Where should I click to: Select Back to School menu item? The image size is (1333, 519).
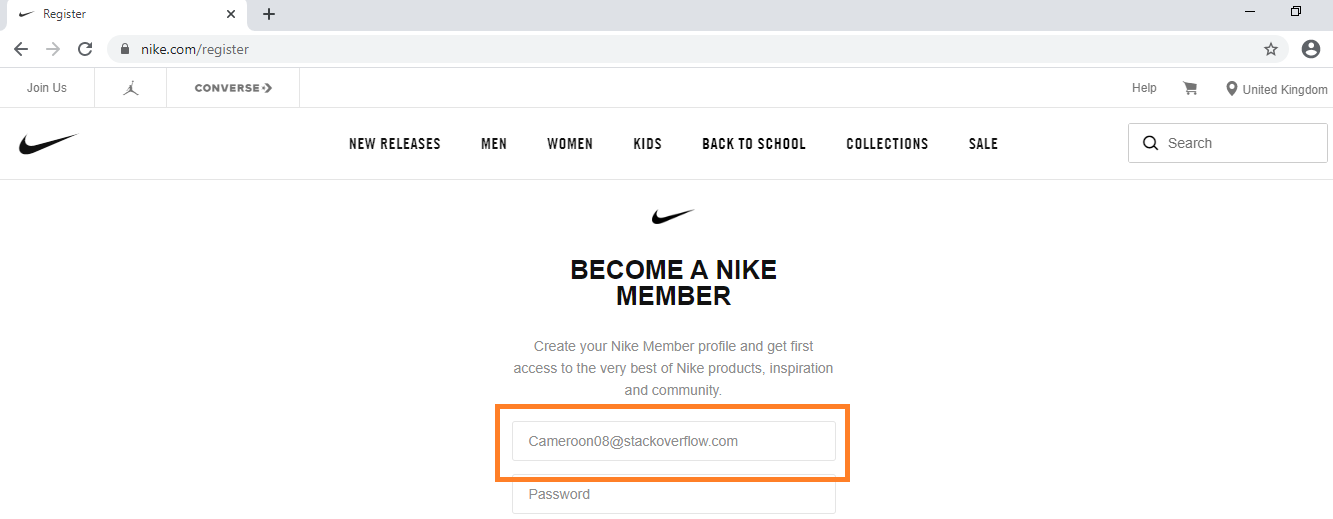[x=753, y=144]
